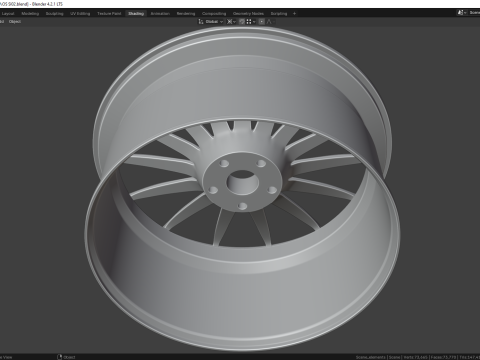Toggle snapping magnet icon
480x360 pixels.
click(x=242, y=22)
